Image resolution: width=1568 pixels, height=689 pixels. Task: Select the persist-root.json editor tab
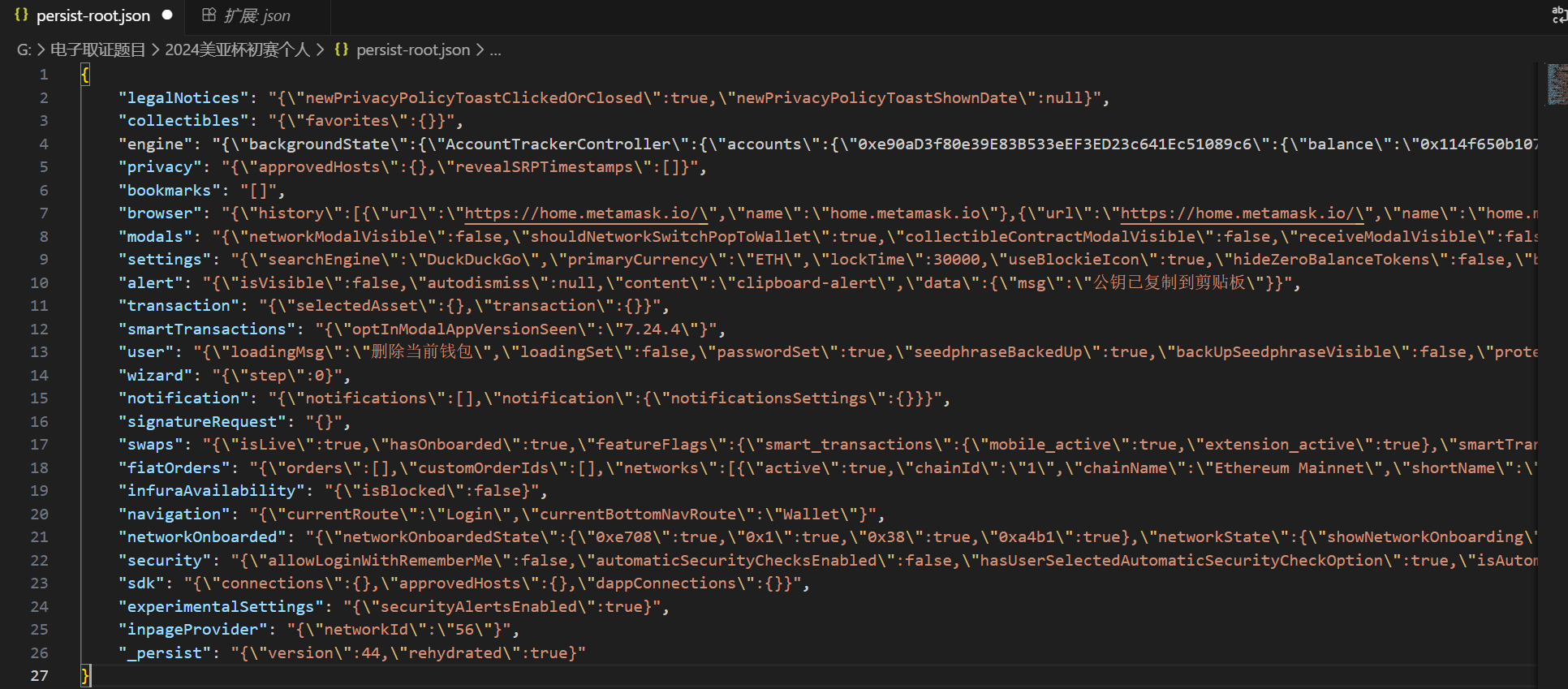[93, 15]
